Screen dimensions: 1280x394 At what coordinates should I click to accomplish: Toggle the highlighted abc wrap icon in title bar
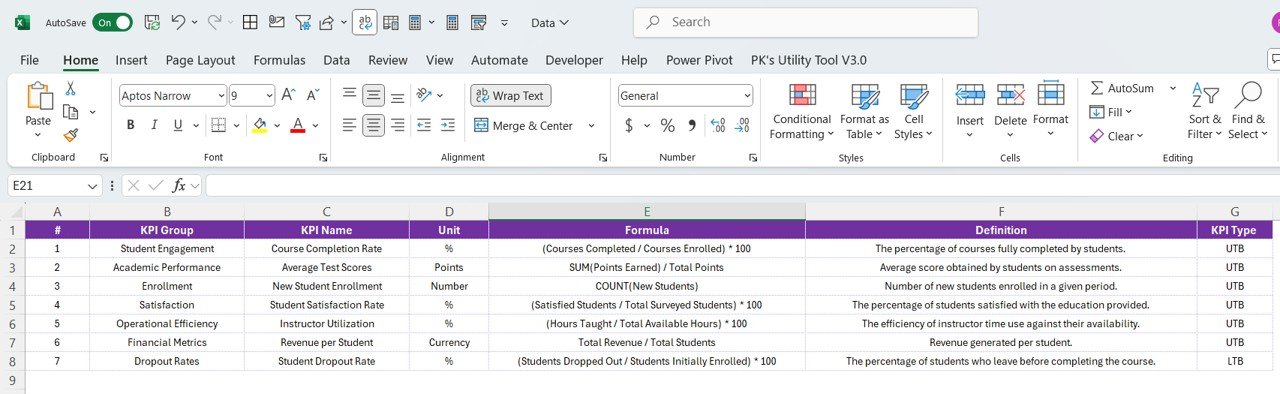pyautogui.click(x=365, y=22)
